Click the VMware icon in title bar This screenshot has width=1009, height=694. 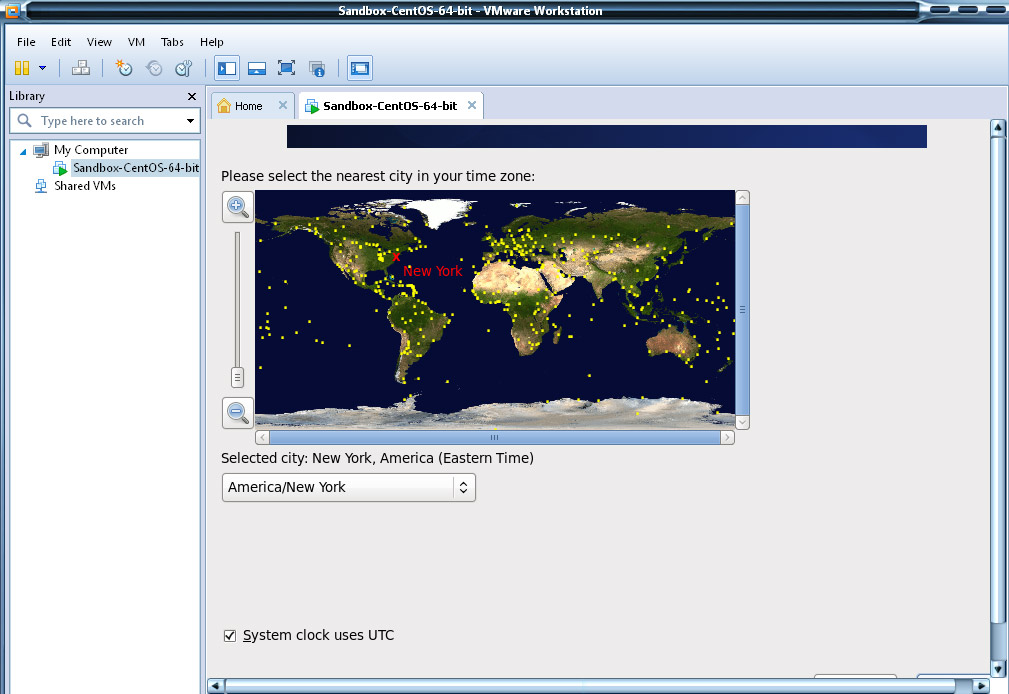click(12, 10)
